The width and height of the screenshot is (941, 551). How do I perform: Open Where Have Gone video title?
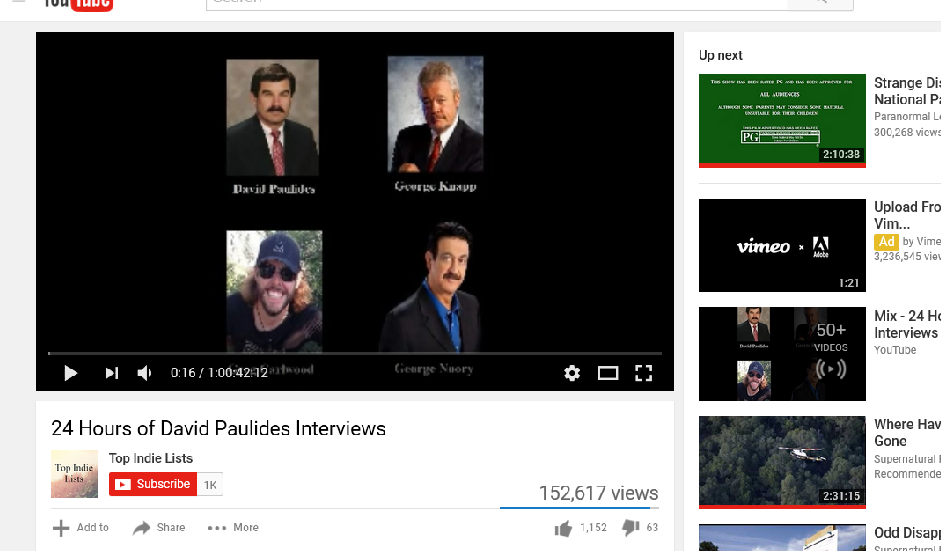(x=907, y=433)
